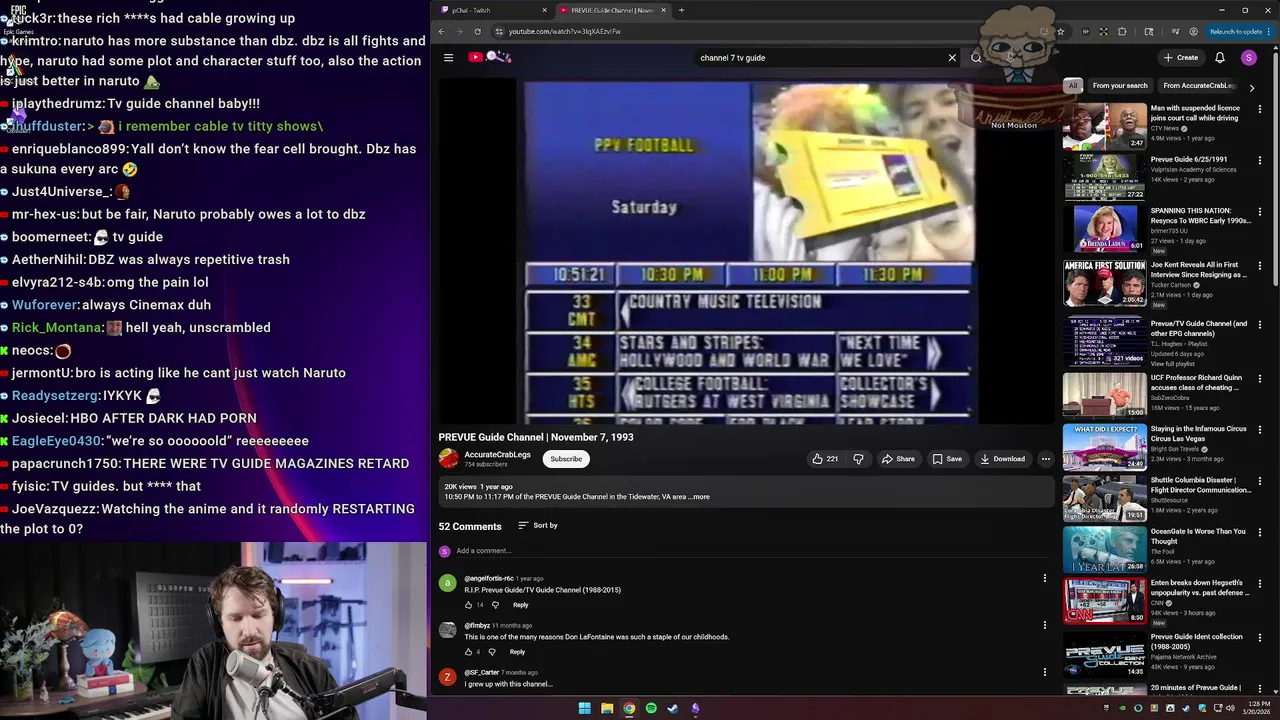Click the Download button
The image size is (1280, 720).
pos(1002,459)
